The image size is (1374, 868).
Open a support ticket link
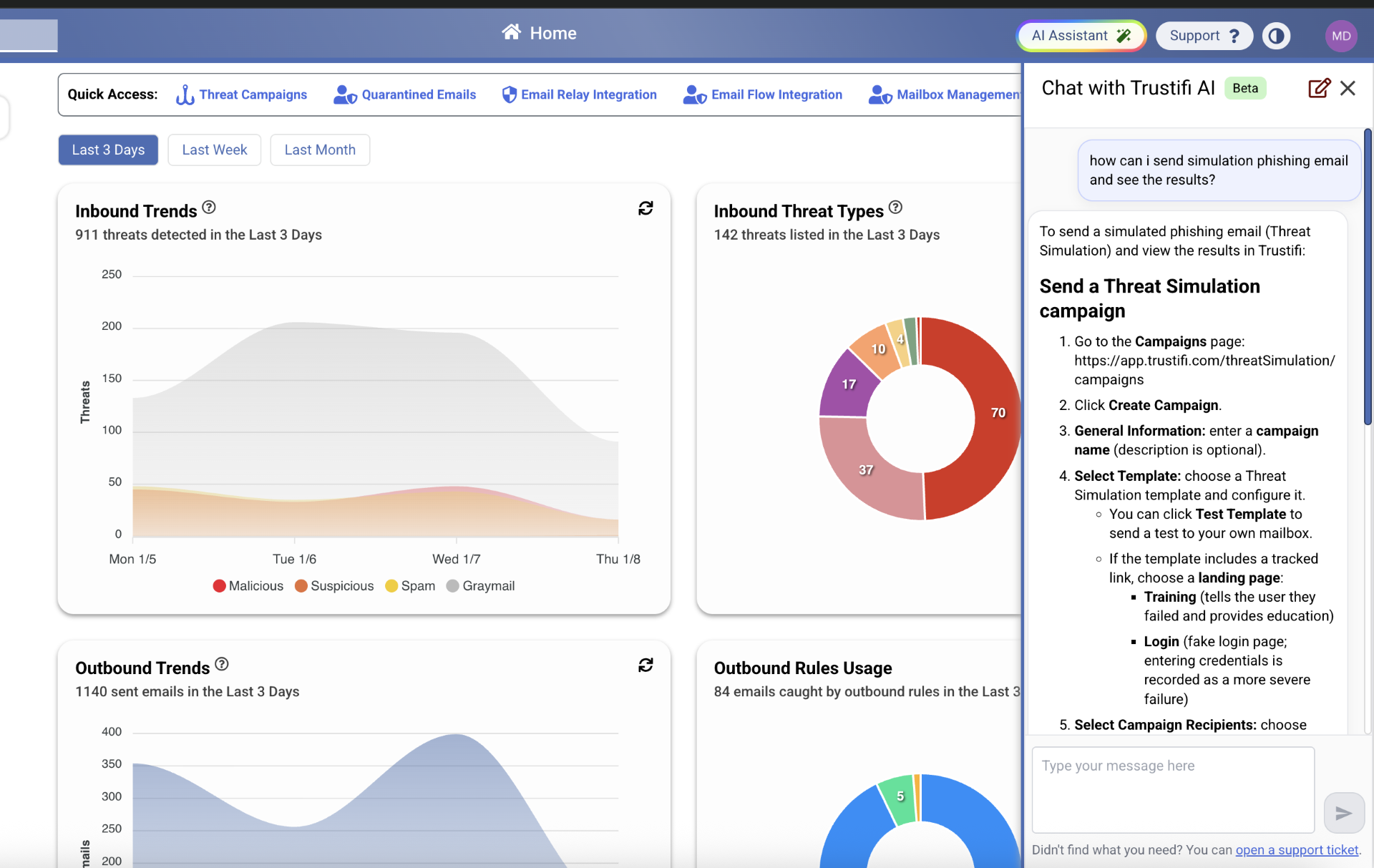(x=1297, y=850)
